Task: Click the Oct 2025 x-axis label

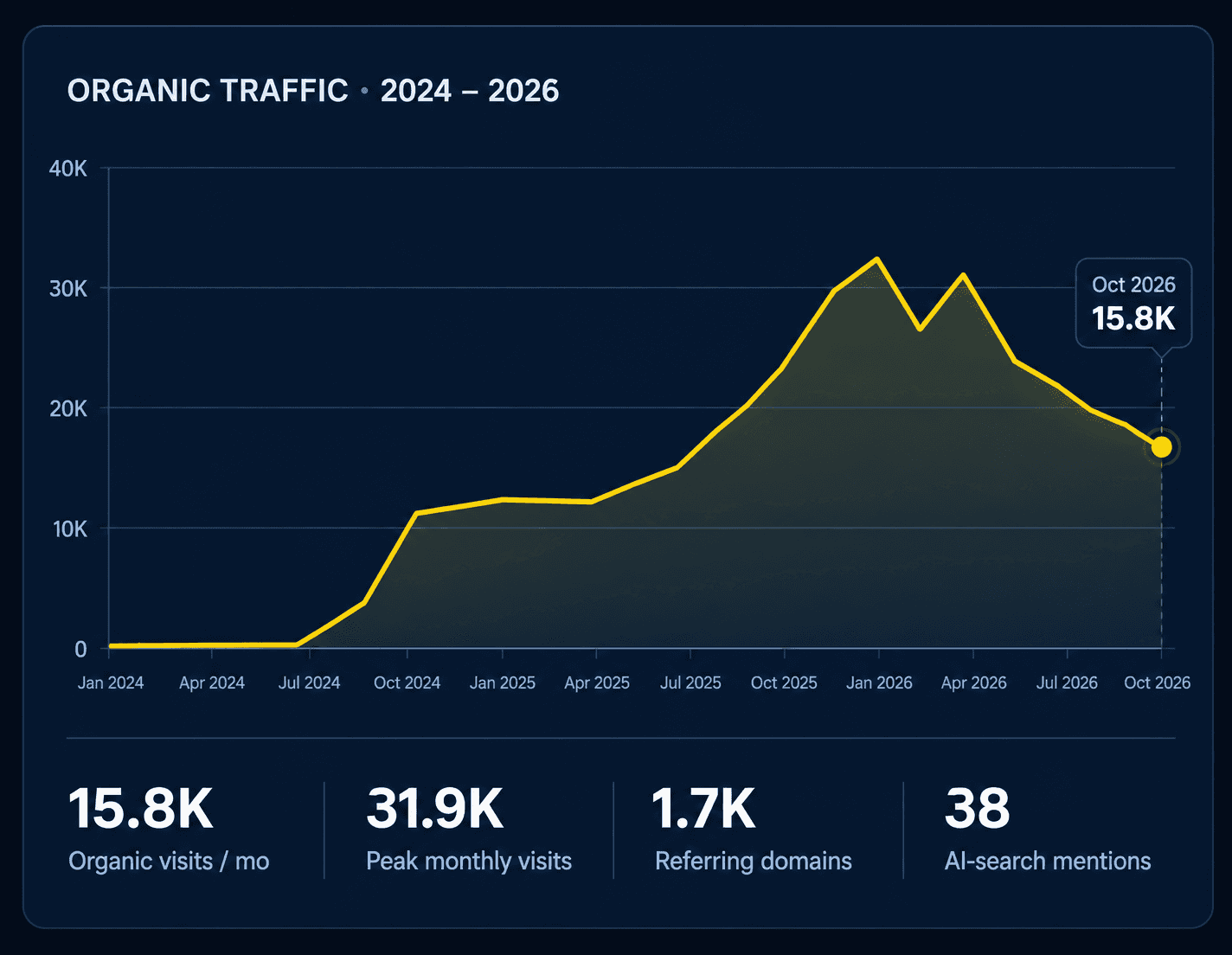Action: click(784, 683)
